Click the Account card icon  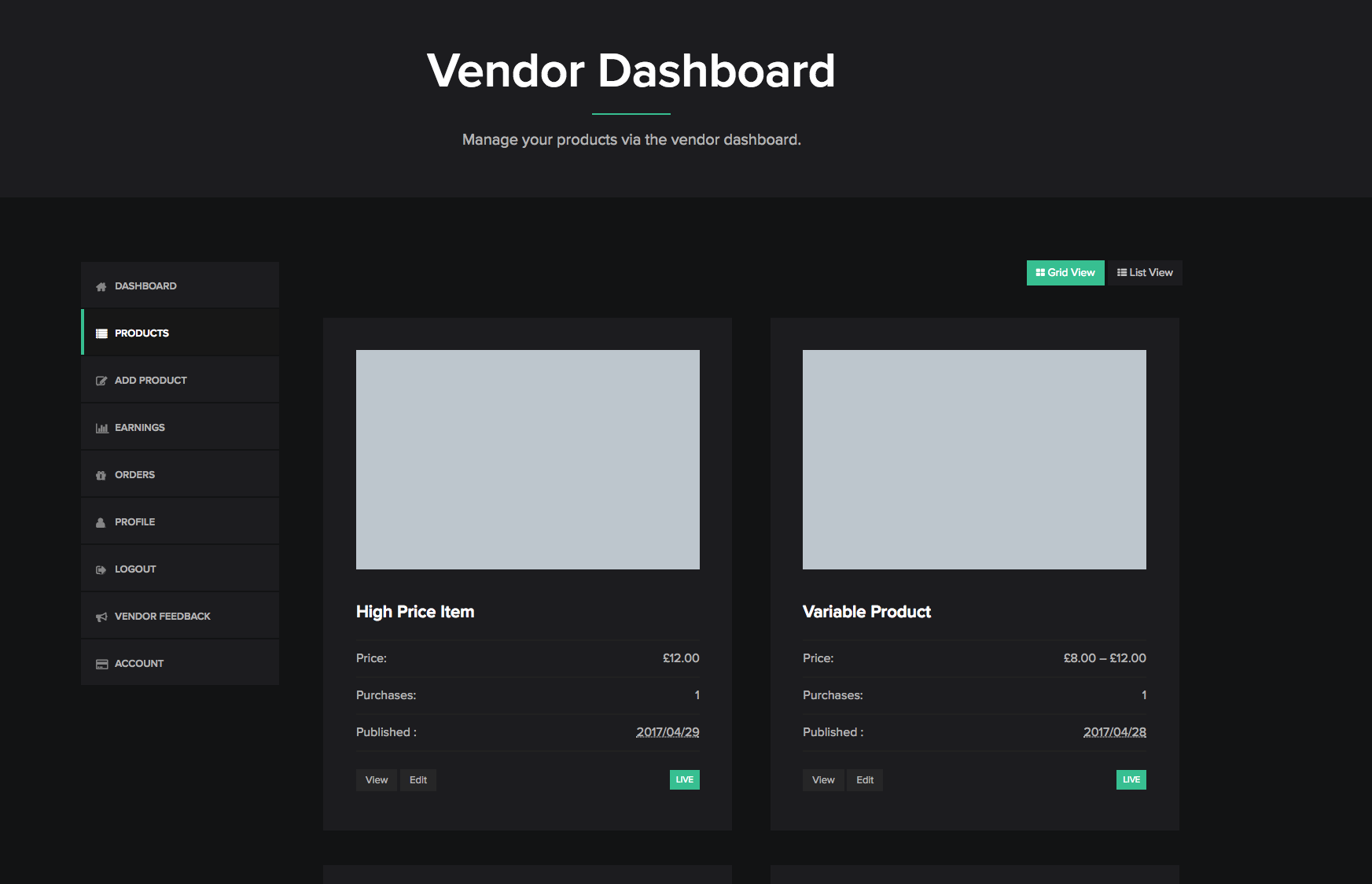[x=101, y=664]
